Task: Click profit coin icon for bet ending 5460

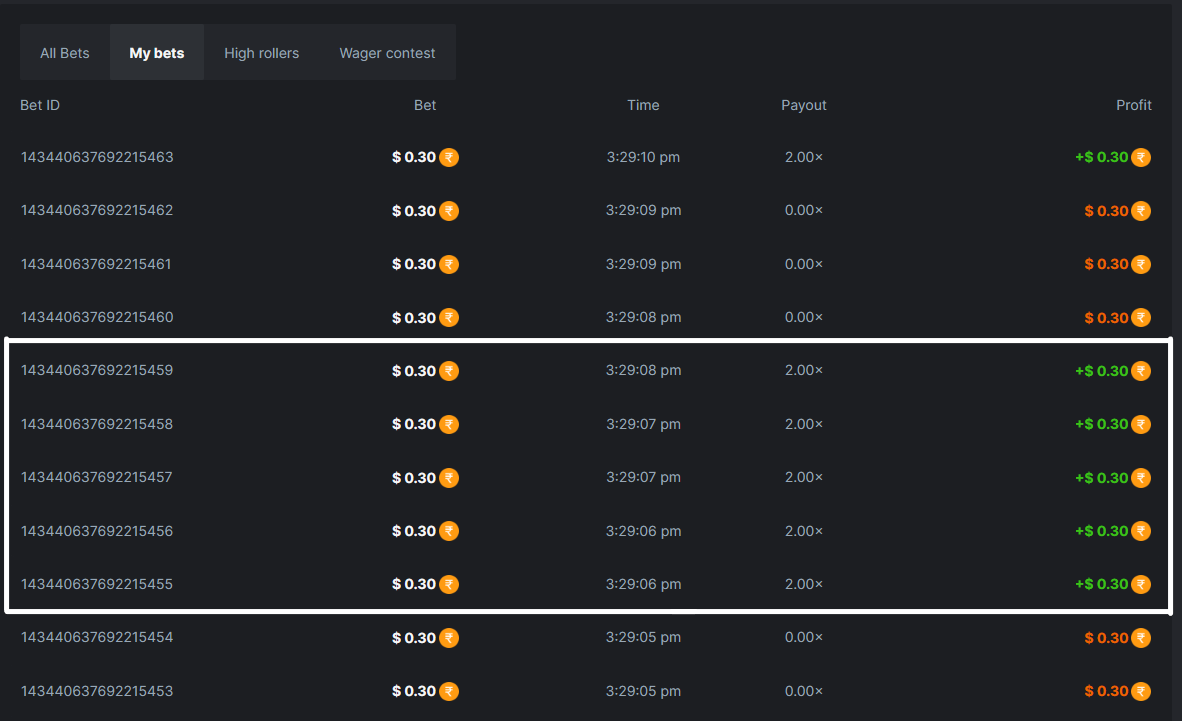Action: pyautogui.click(x=1141, y=318)
